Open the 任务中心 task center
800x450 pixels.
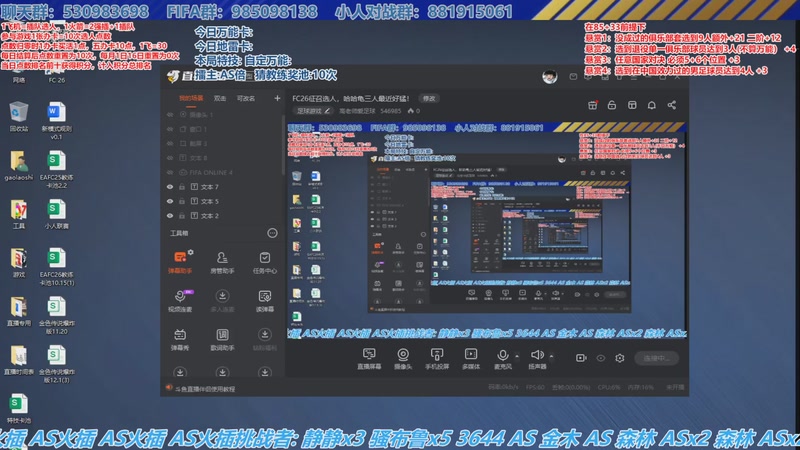pyautogui.click(x=264, y=262)
